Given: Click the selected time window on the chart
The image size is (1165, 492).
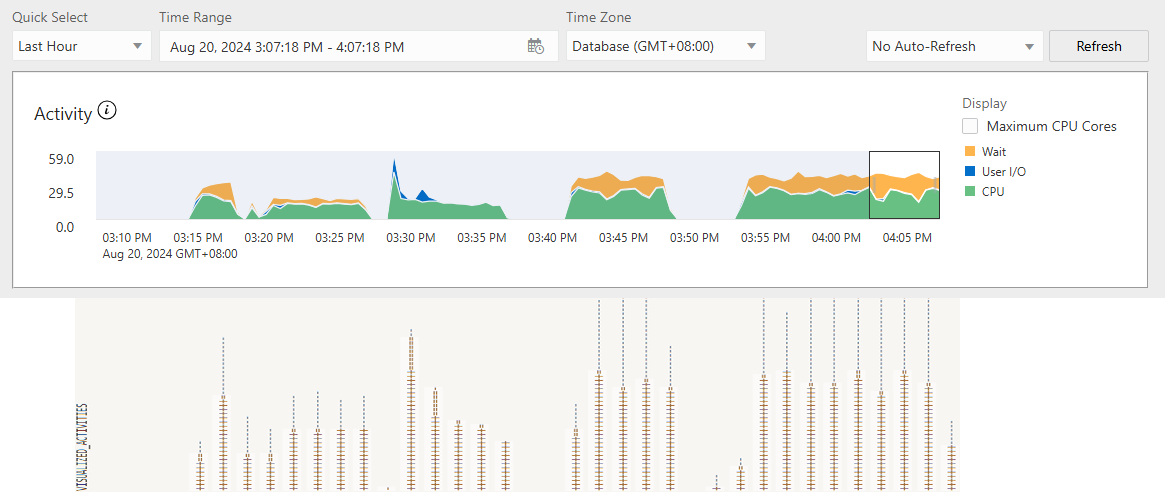Looking at the screenshot, I should click(x=904, y=185).
